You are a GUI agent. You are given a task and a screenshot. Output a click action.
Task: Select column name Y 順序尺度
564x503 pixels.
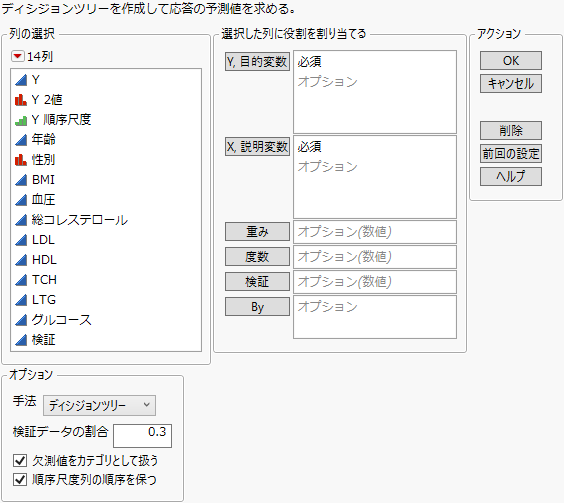click(62, 120)
